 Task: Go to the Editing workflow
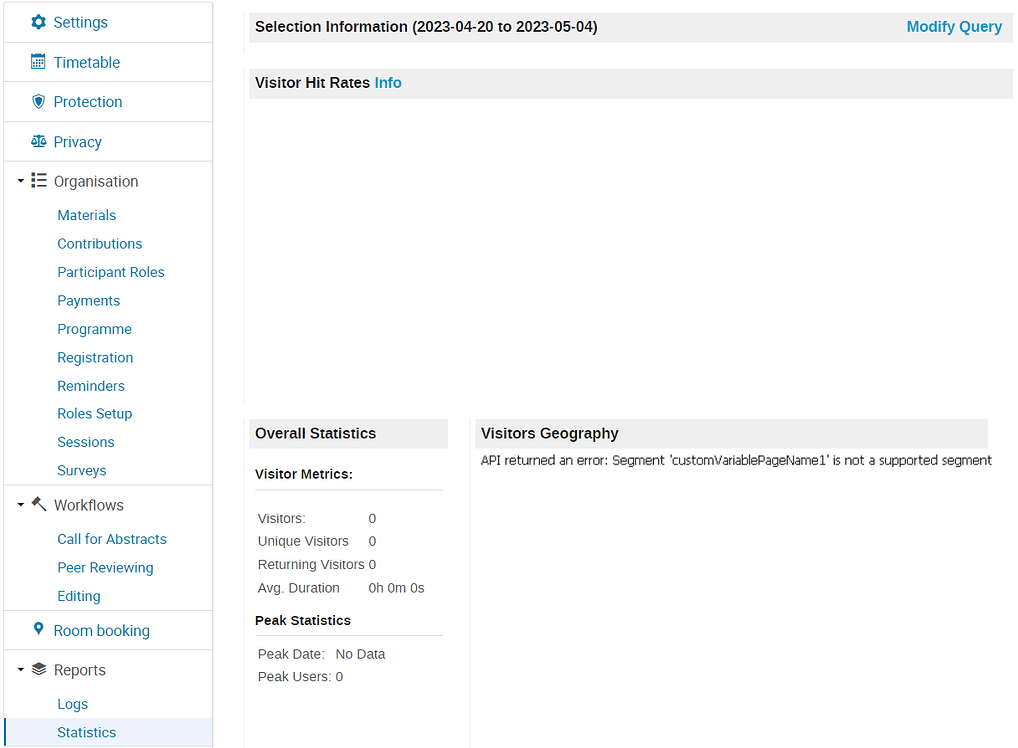(x=79, y=596)
